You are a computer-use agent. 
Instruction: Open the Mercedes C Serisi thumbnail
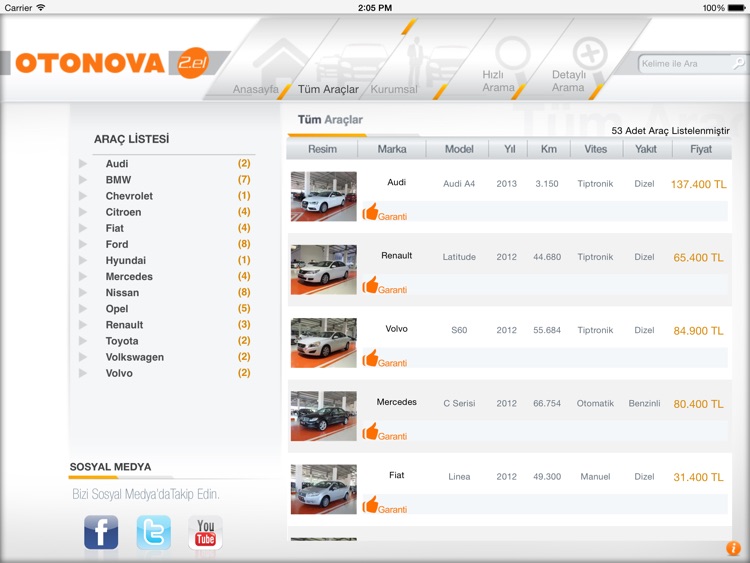click(x=324, y=416)
